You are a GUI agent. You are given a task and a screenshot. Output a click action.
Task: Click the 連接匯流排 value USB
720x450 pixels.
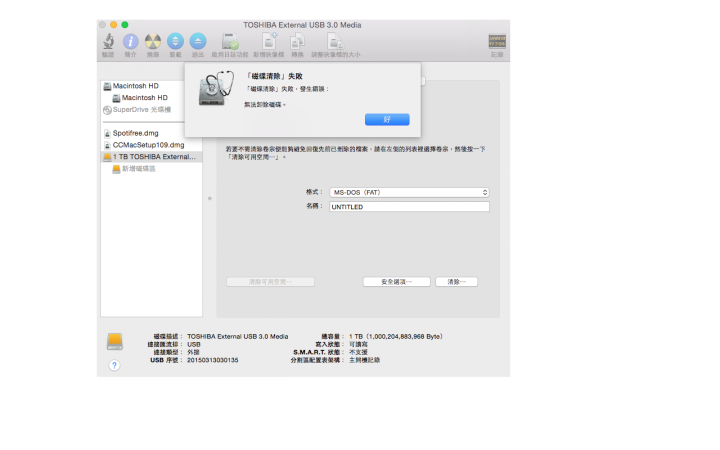[x=194, y=344]
